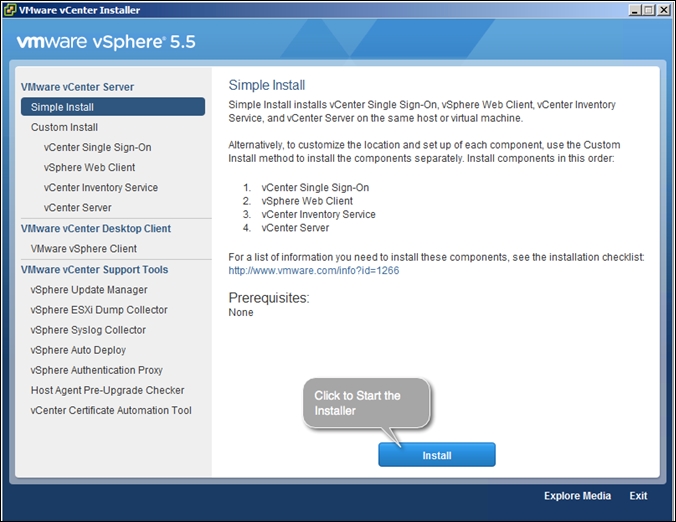Click the VMware vCenter Server heading
Viewport: 676px width, 522px height.
coord(77,87)
